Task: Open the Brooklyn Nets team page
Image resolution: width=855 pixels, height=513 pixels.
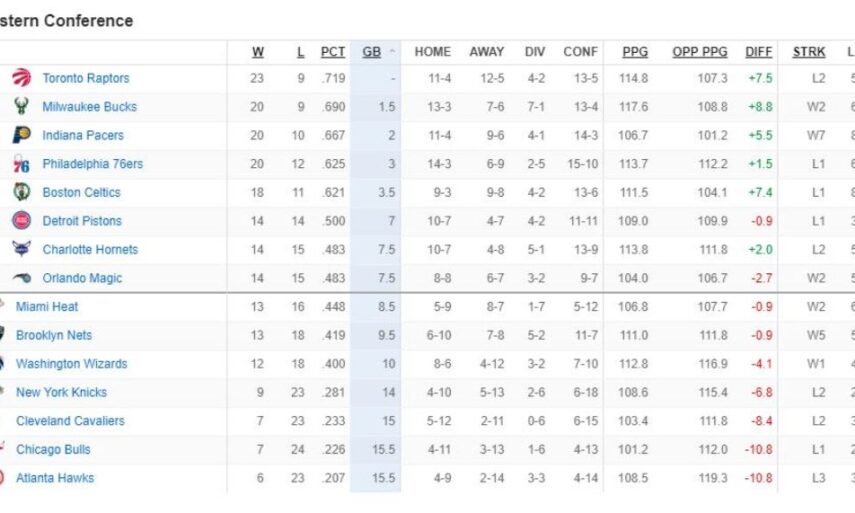Action: point(54,336)
